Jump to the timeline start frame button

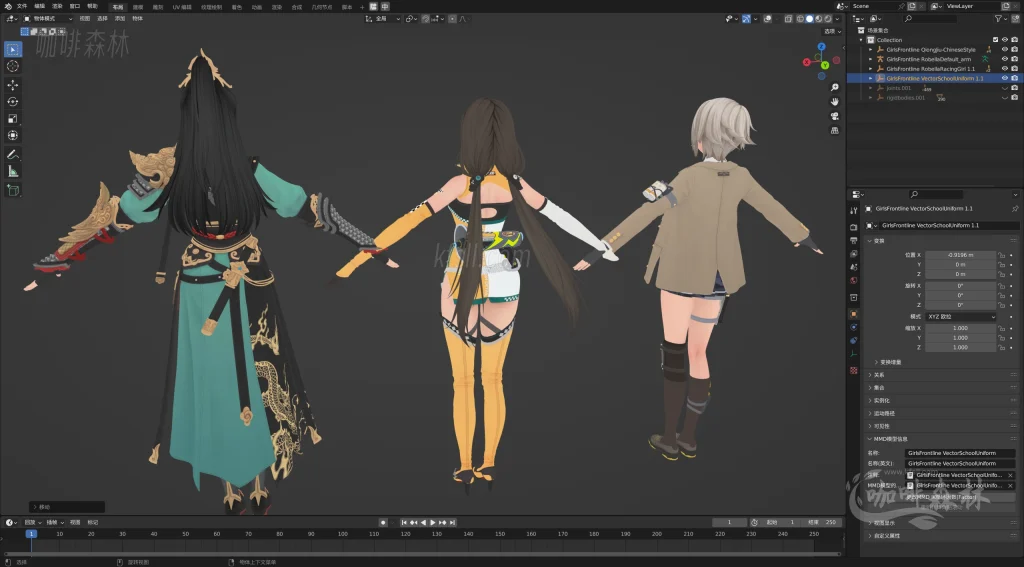404,523
